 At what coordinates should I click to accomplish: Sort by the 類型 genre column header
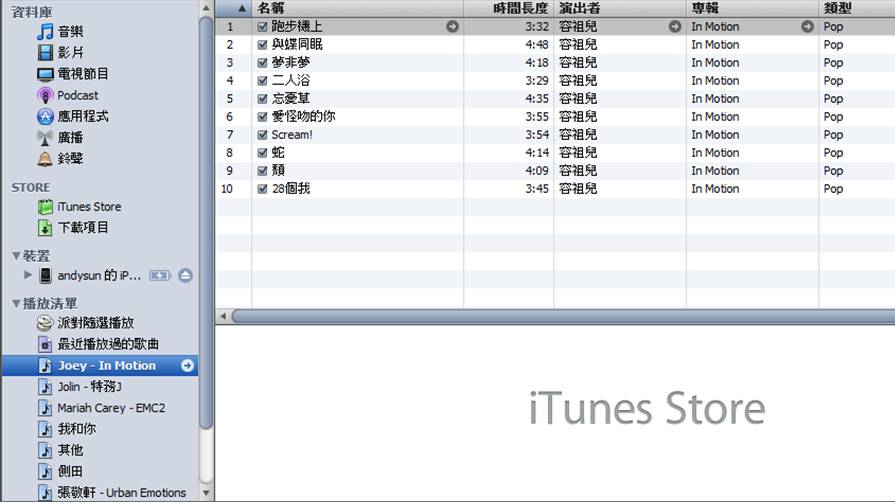857,8
